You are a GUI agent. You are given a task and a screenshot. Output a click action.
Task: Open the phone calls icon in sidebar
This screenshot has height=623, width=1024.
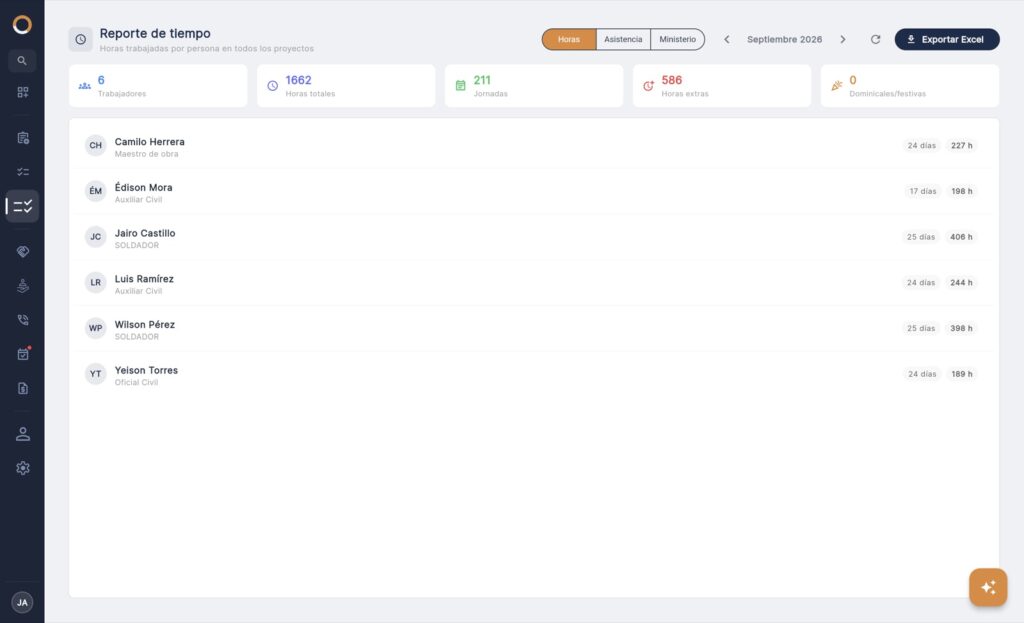pos(22,319)
